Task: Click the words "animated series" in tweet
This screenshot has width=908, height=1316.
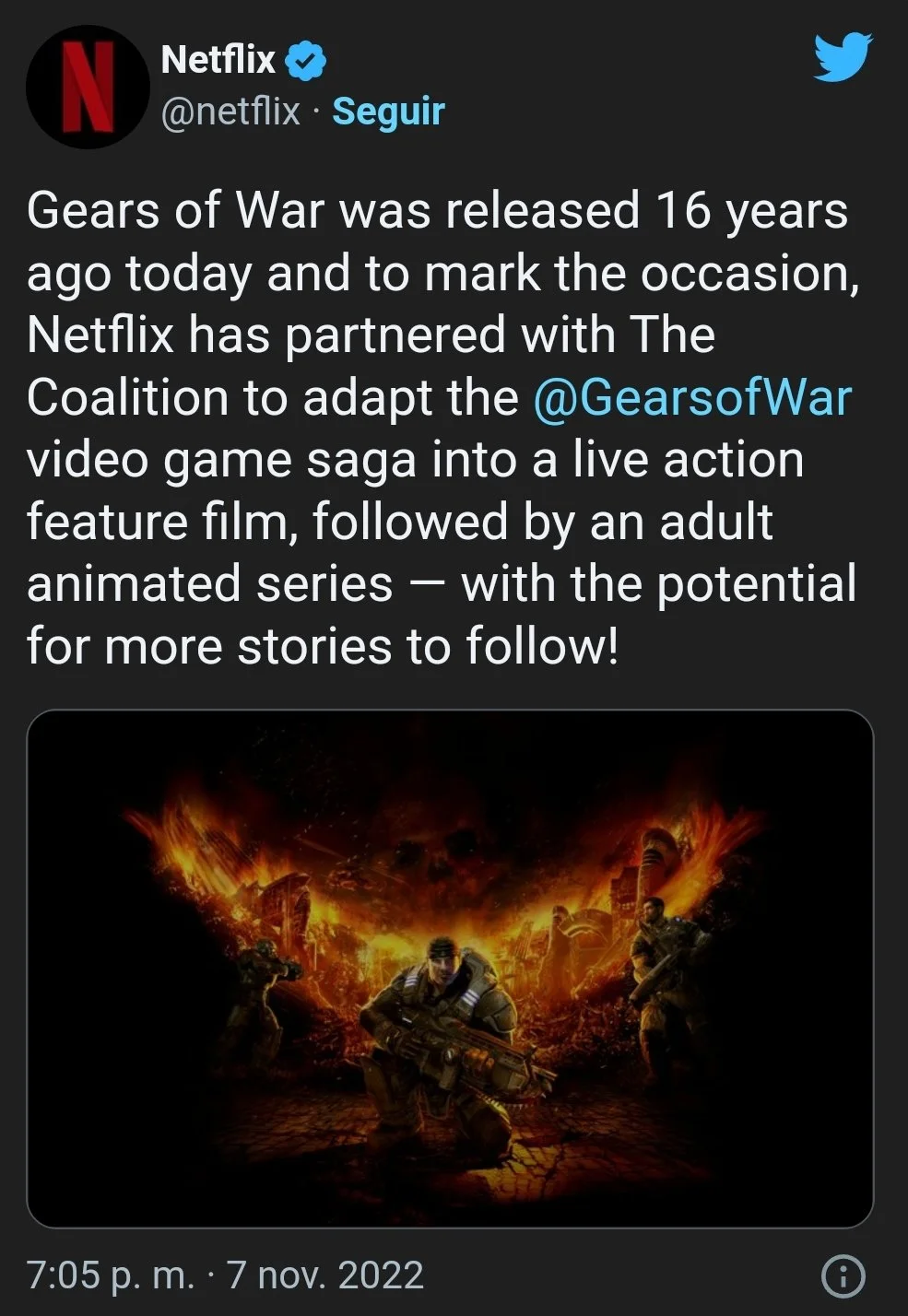Action: [210, 584]
